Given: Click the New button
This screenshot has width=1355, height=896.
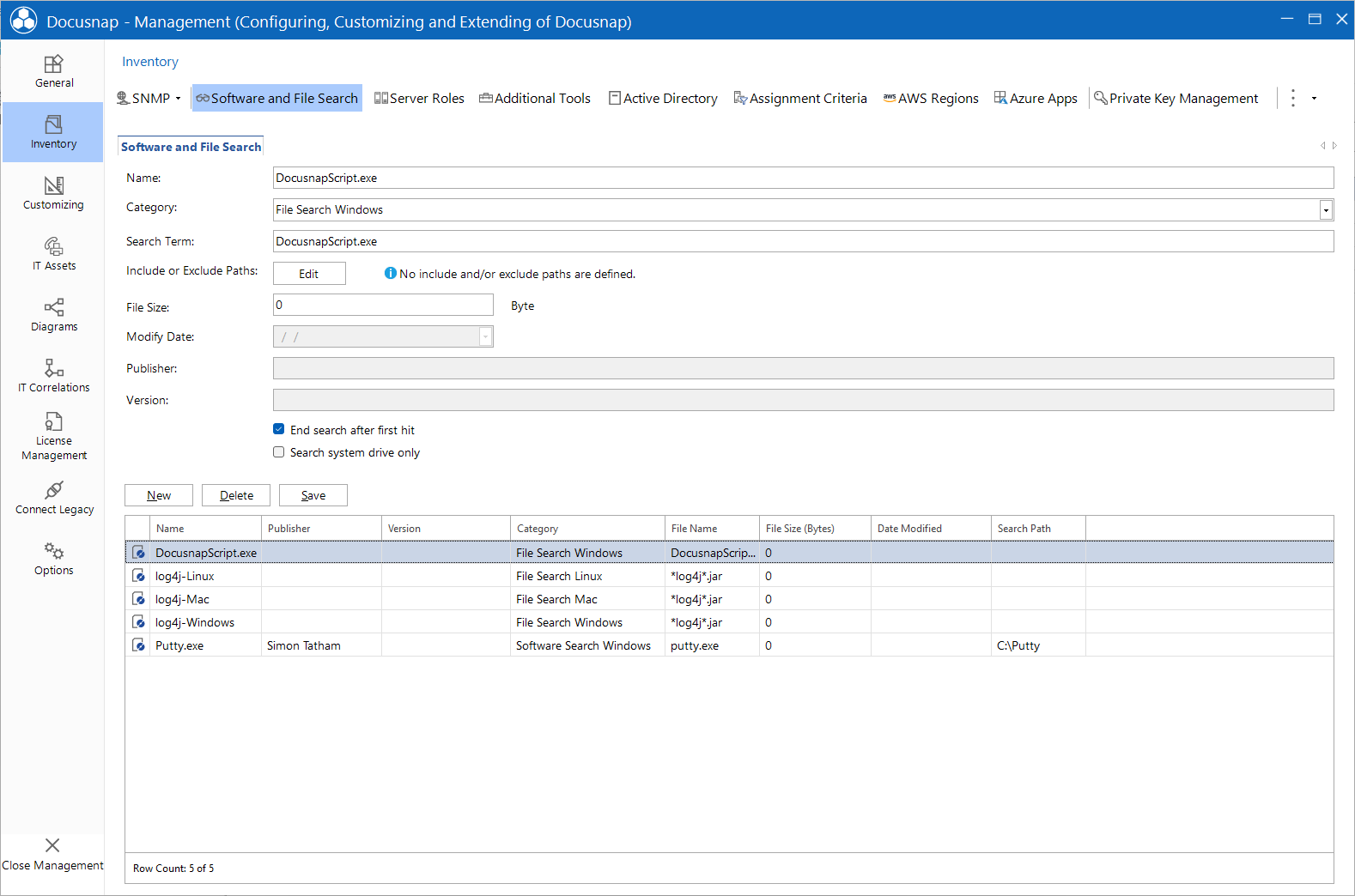Looking at the screenshot, I should pyautogui.click(x=159, y=495).
